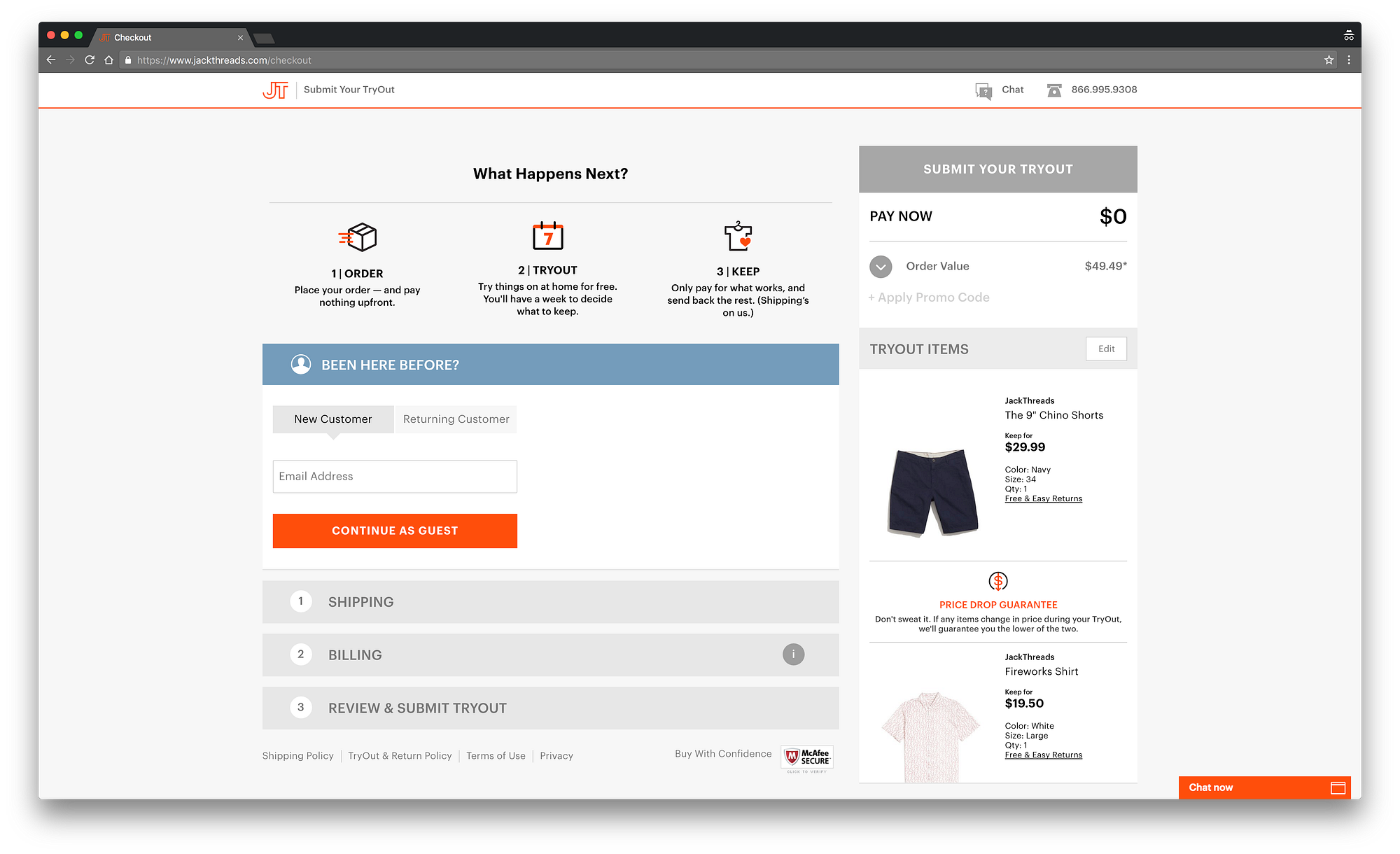Select the New Customer tab
The height and width of the screenshot is (854, 1400).
click(333, 419)
